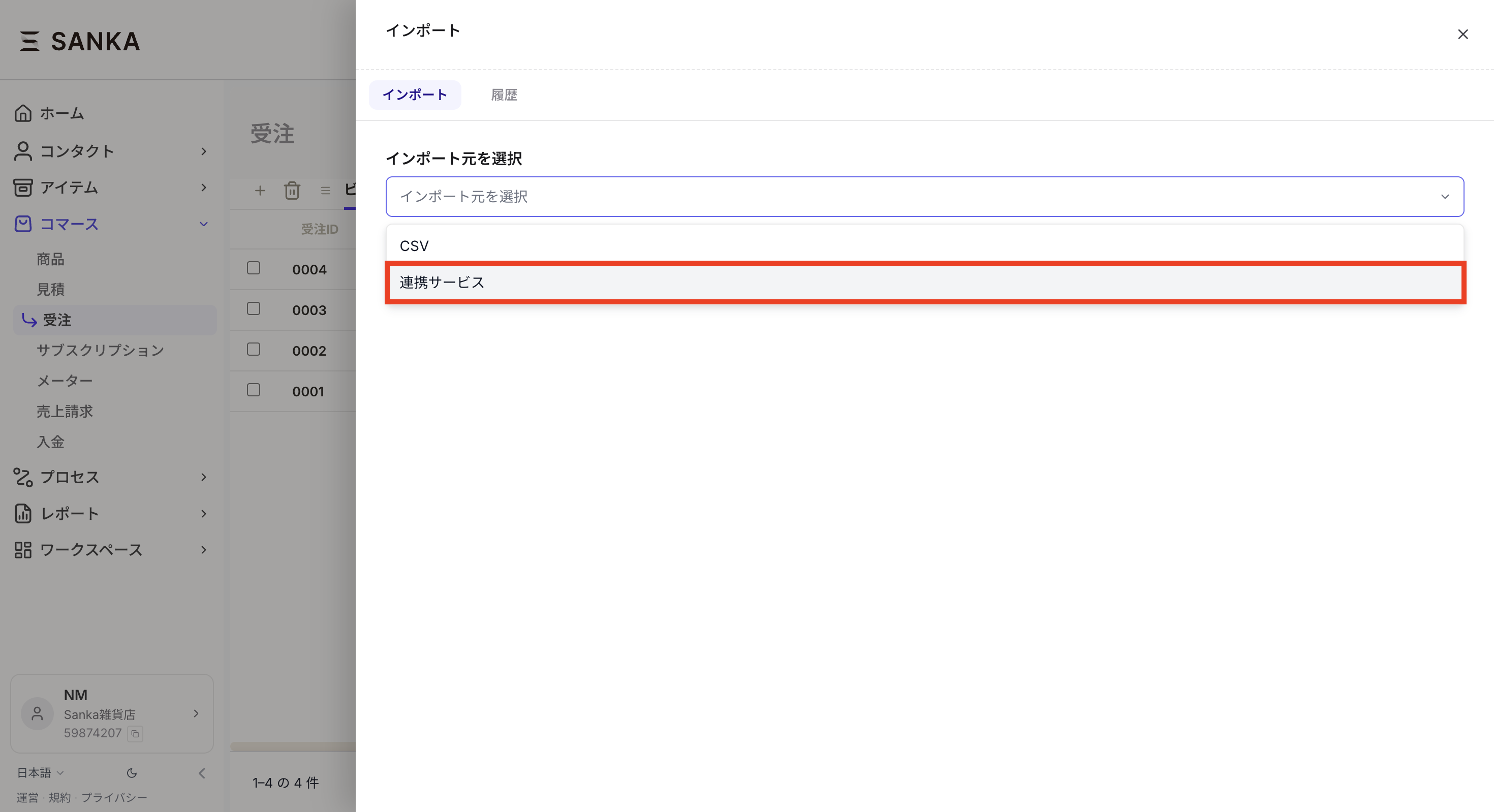Screen dimensions: 1494x812
Task: Collapse sidebar with left chevron icon
Action: point(202,772)
